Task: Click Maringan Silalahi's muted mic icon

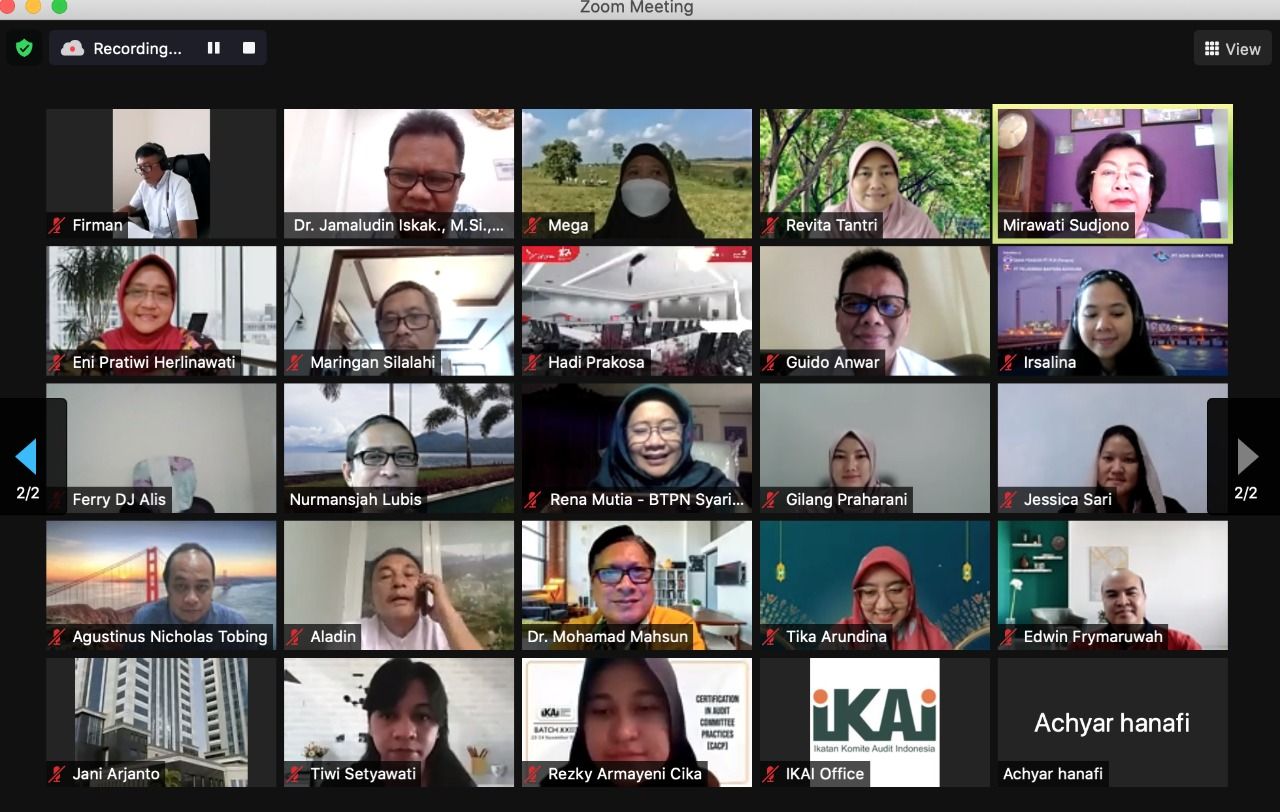Action: (296, 362)
